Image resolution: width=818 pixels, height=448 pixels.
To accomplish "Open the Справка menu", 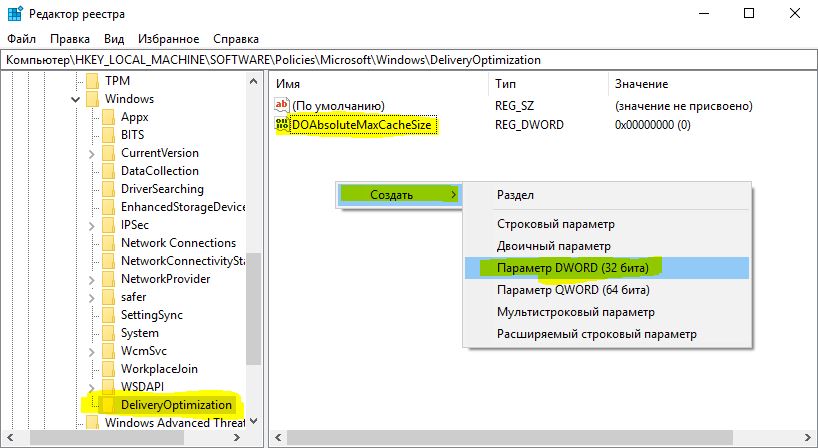I will pos(236,39).
